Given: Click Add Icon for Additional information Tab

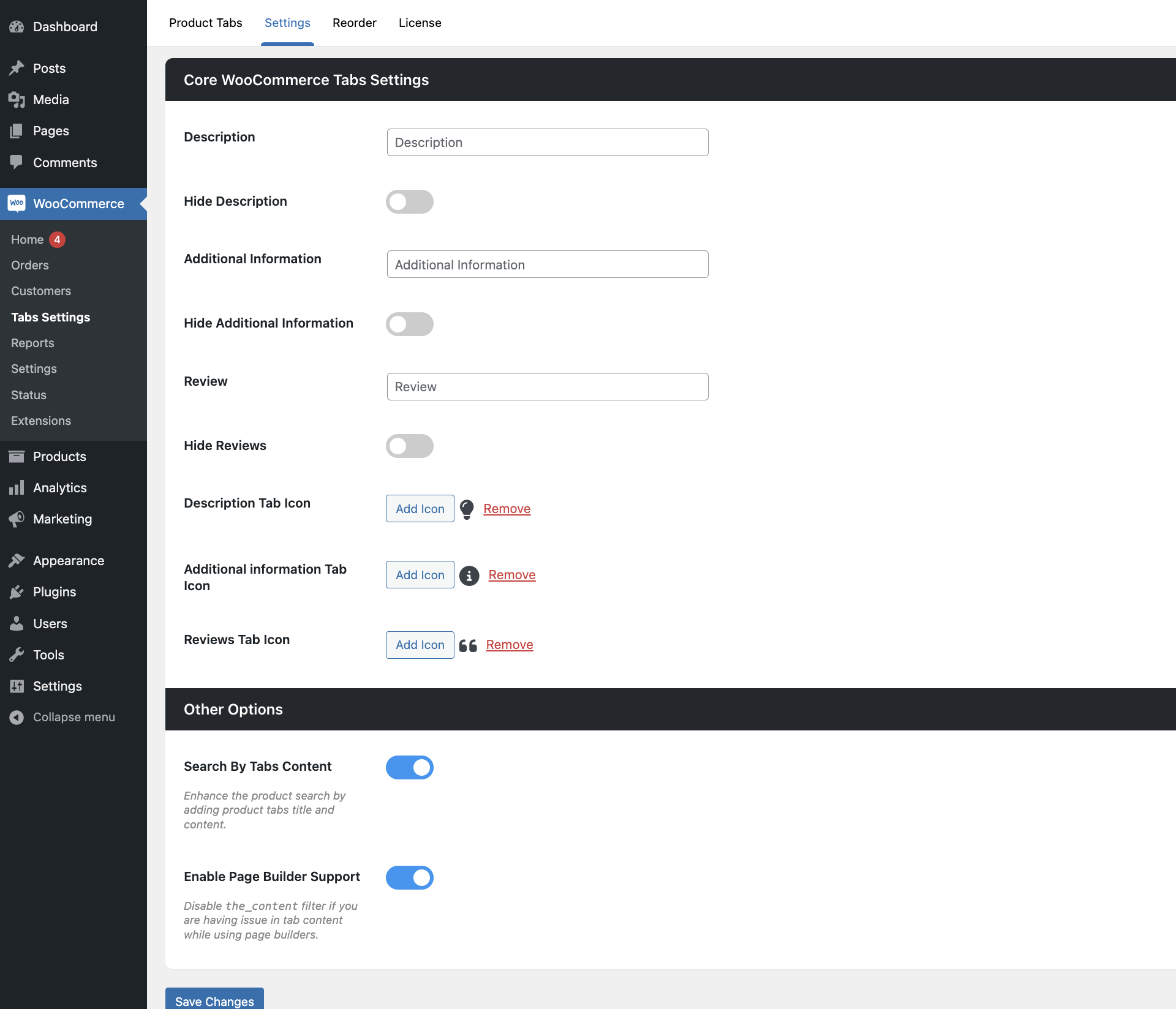Looking at the screenshot, I should click(x=420, y=575).
